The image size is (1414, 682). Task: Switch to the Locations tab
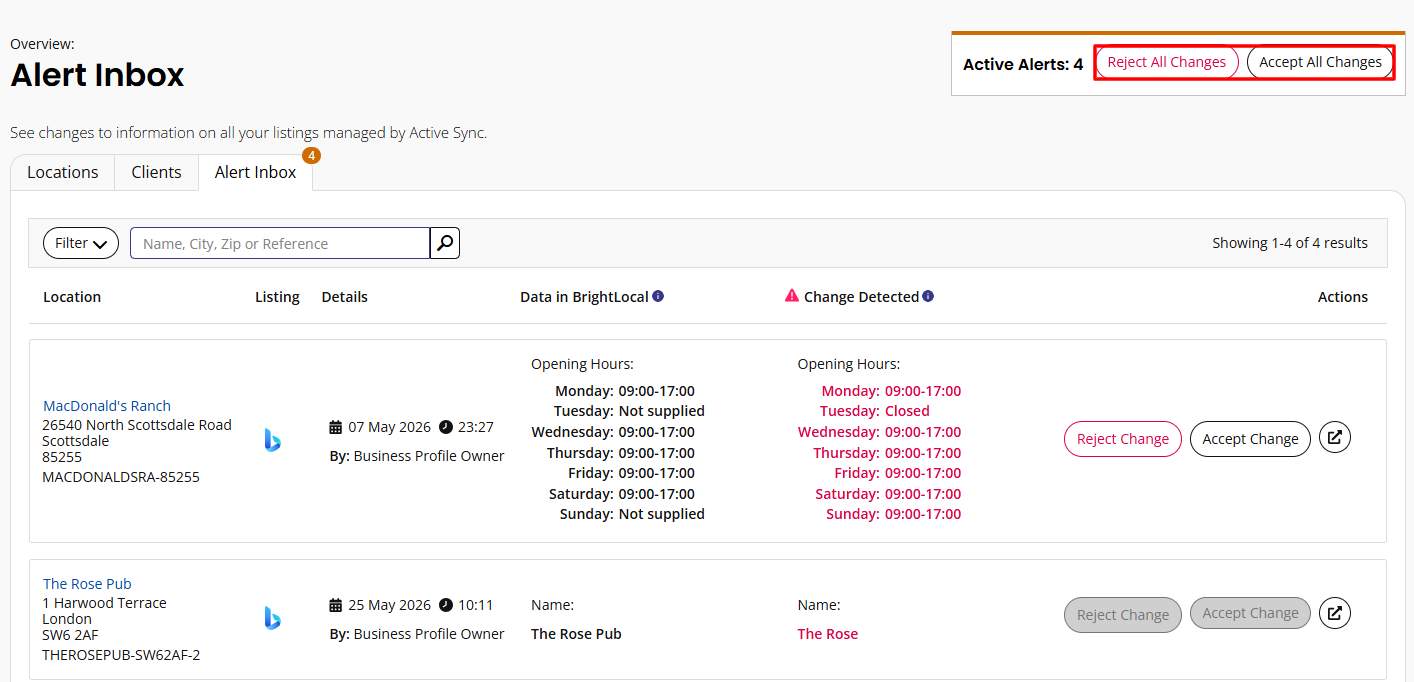click(63, 172)
